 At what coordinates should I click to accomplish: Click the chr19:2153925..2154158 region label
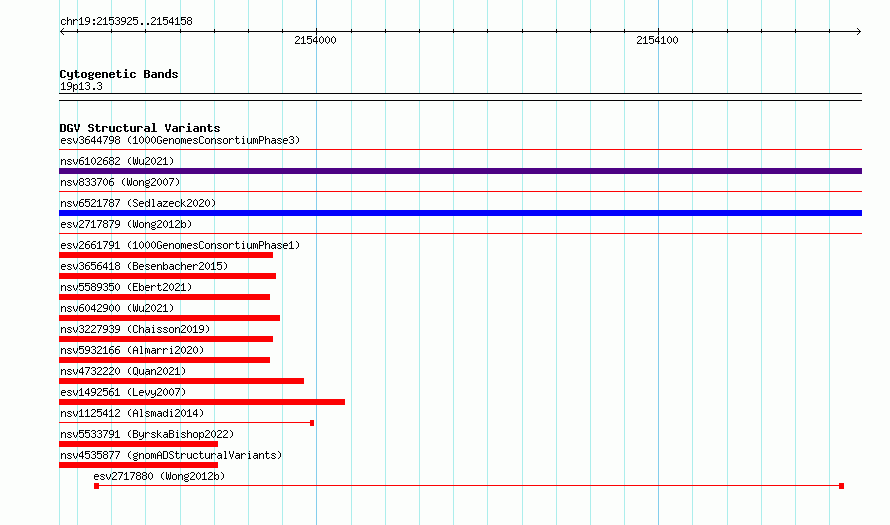coord(126,22)
